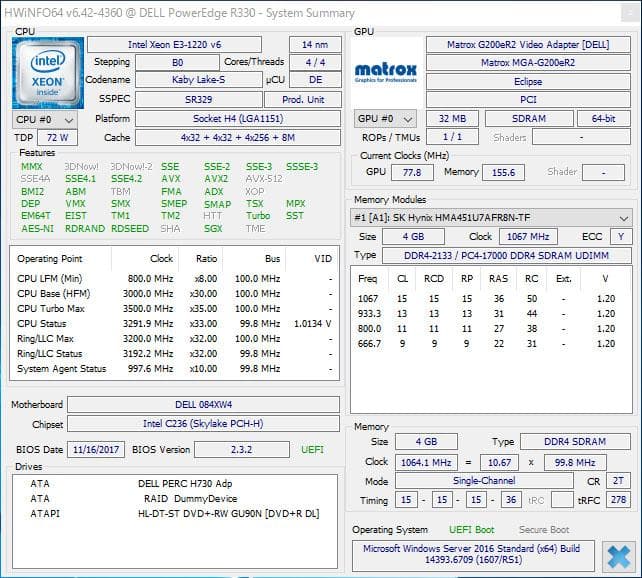Click the AES-NI feature label
The image size is (642, 578).
[37, 228]
